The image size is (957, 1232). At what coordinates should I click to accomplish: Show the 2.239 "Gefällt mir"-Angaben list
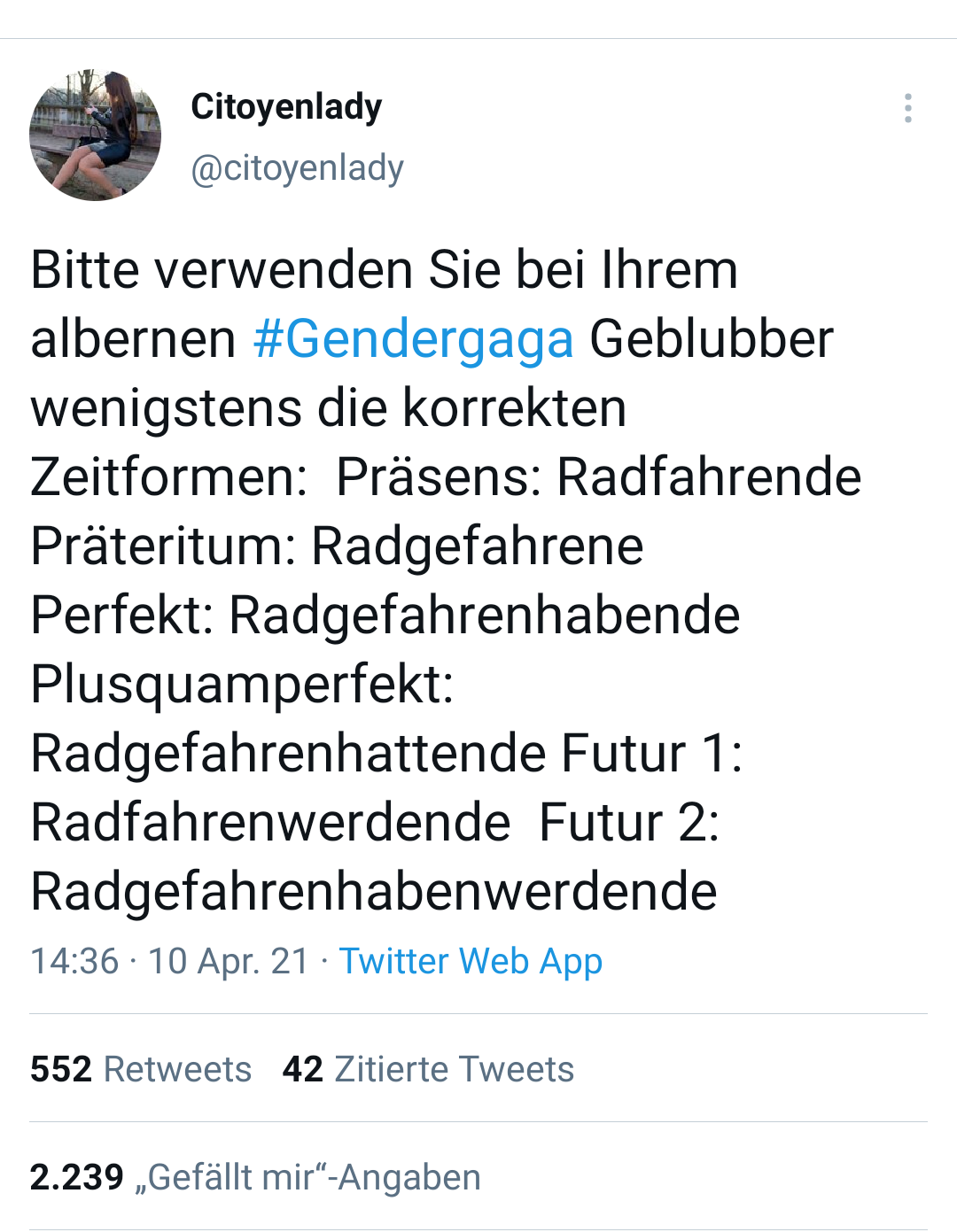click(x=255, y=1177)
